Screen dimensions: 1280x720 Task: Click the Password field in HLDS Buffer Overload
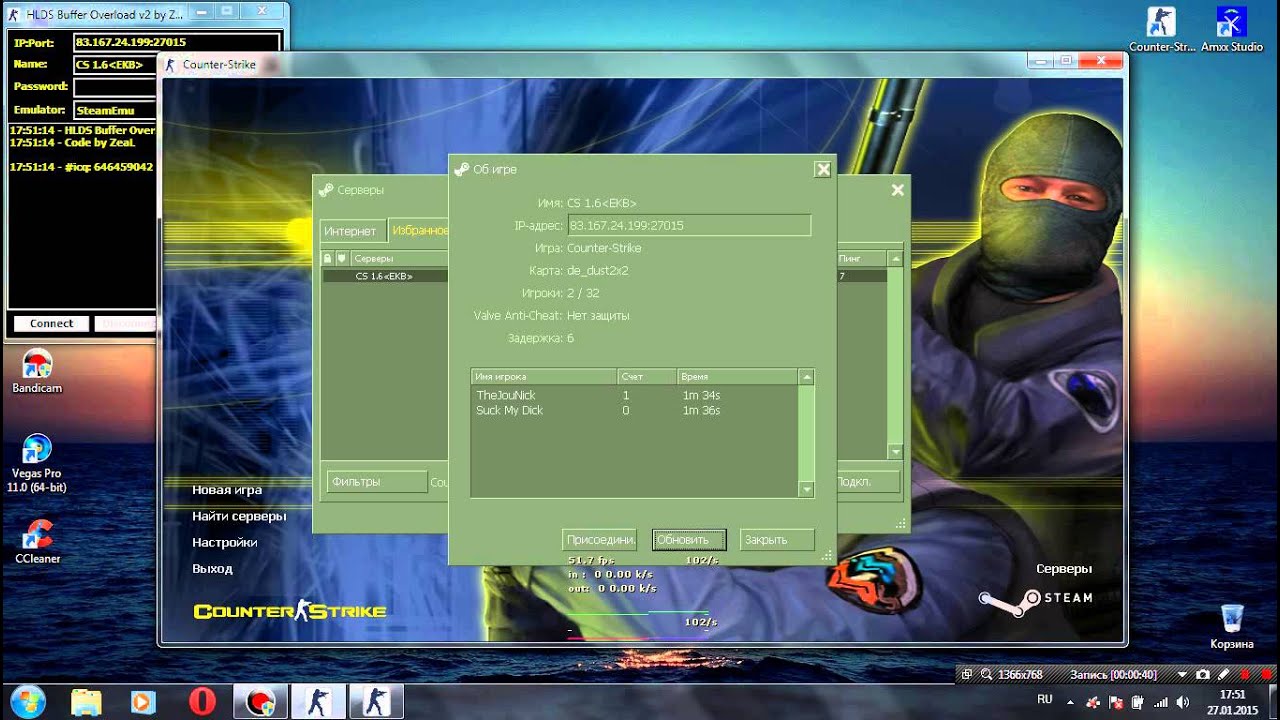pyautogui.click(x=115, y=87)
